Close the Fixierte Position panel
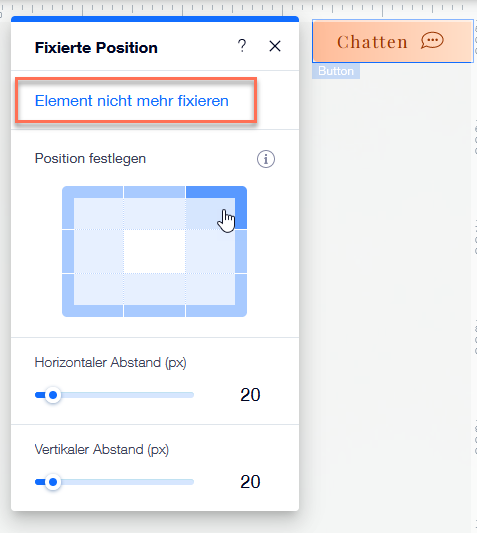The width and height of the screenshot is (477, 533). click(x=275, y=46)
